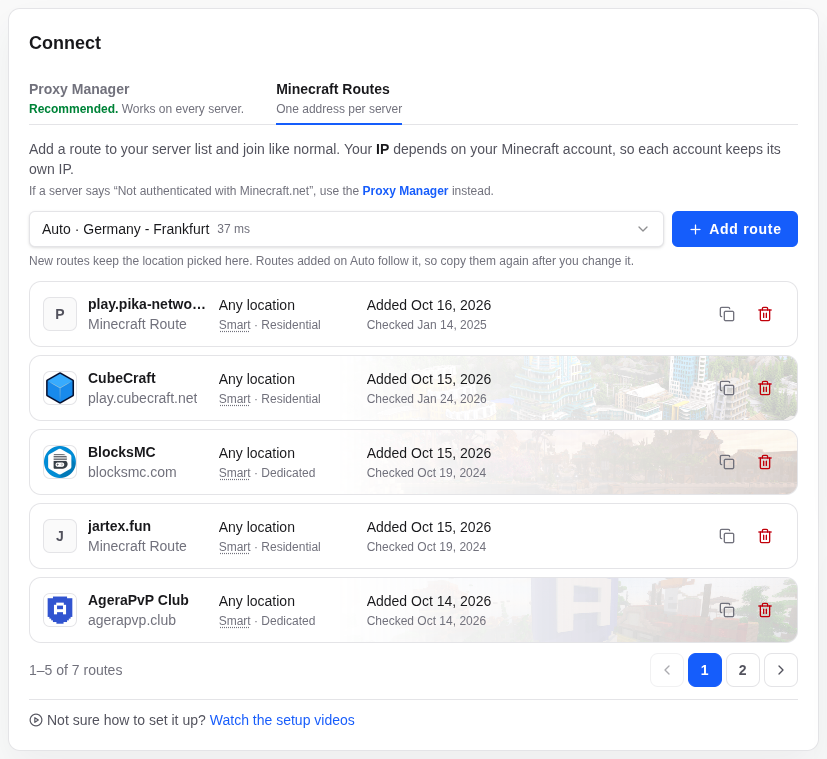Click the play.cubecraft.net address text
This screenshot has width=827, height=759.
[x=142, y=398]
